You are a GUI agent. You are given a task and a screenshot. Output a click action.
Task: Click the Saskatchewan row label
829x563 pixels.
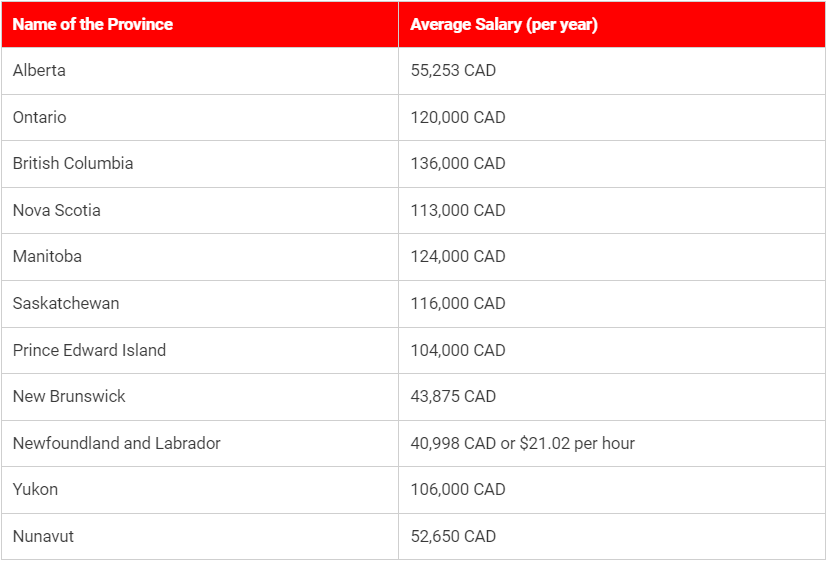tap(66, 303)
